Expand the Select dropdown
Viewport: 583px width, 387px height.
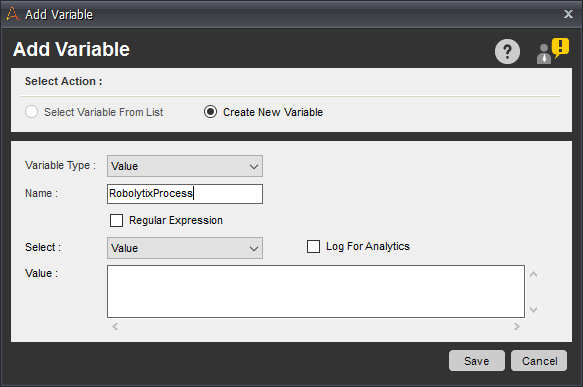click(x=185, y=248)
